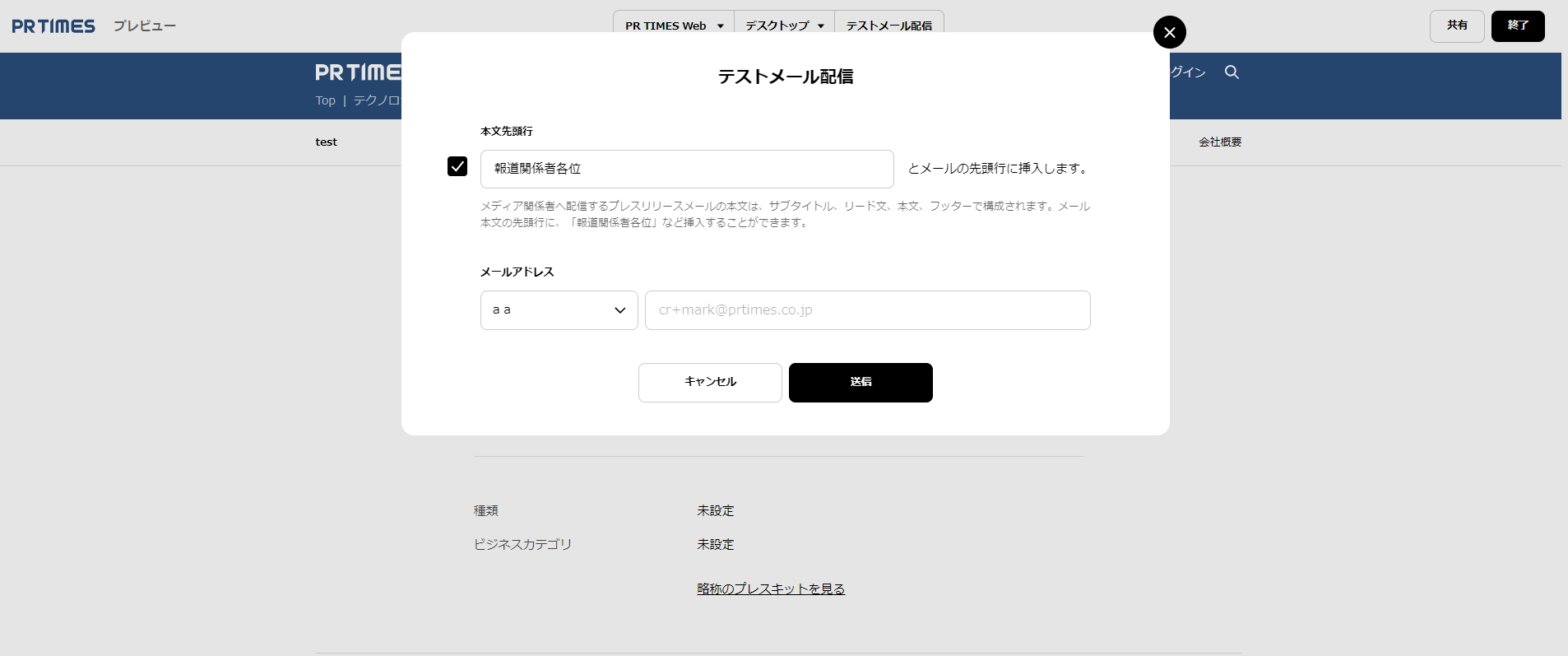Viewport: 1568px width, 656px height.
Task: Click the search magnifier icon
Action: (1232, 72)
